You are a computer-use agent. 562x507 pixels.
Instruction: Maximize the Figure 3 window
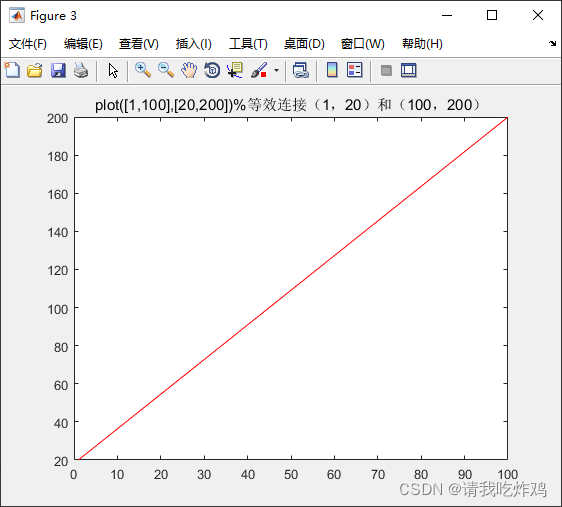(492, 15)
